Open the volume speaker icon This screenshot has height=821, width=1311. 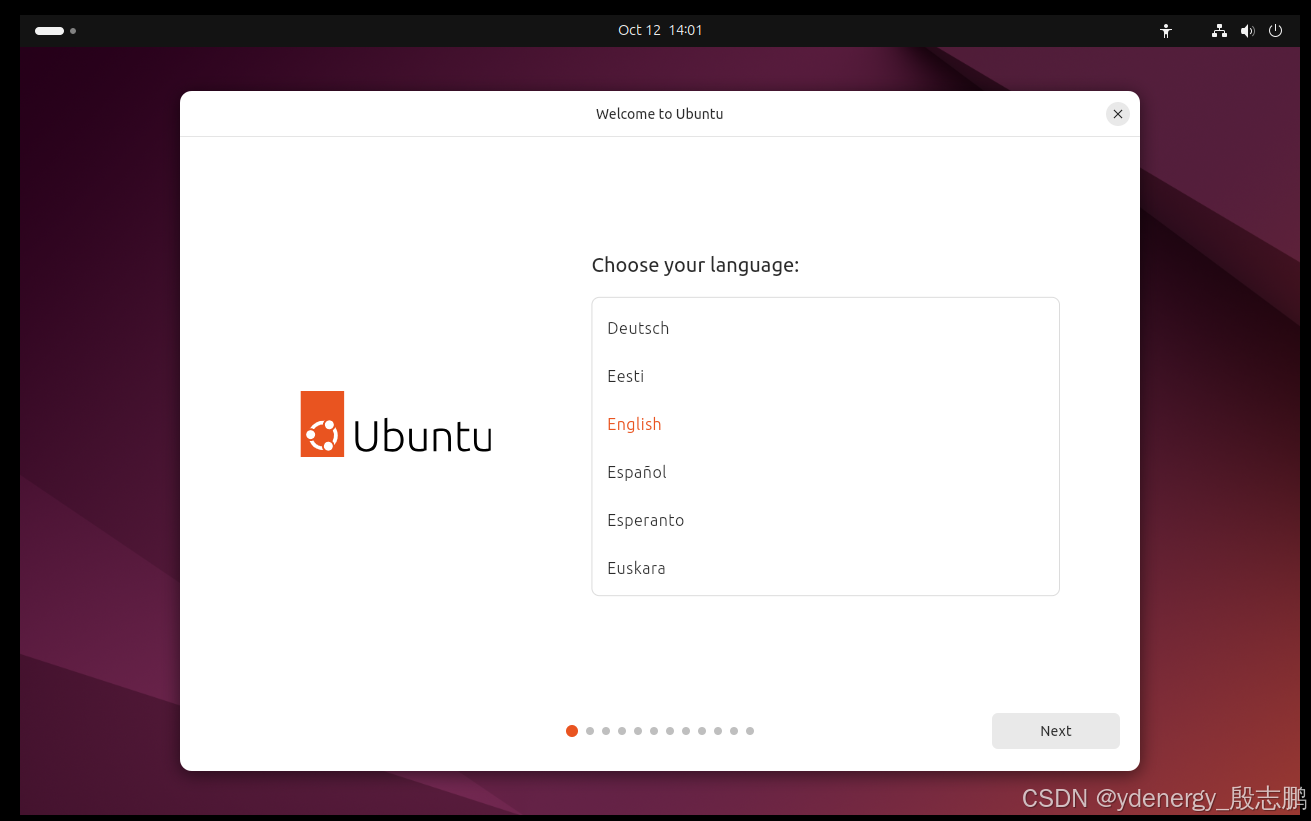(x=1247, y=31)
